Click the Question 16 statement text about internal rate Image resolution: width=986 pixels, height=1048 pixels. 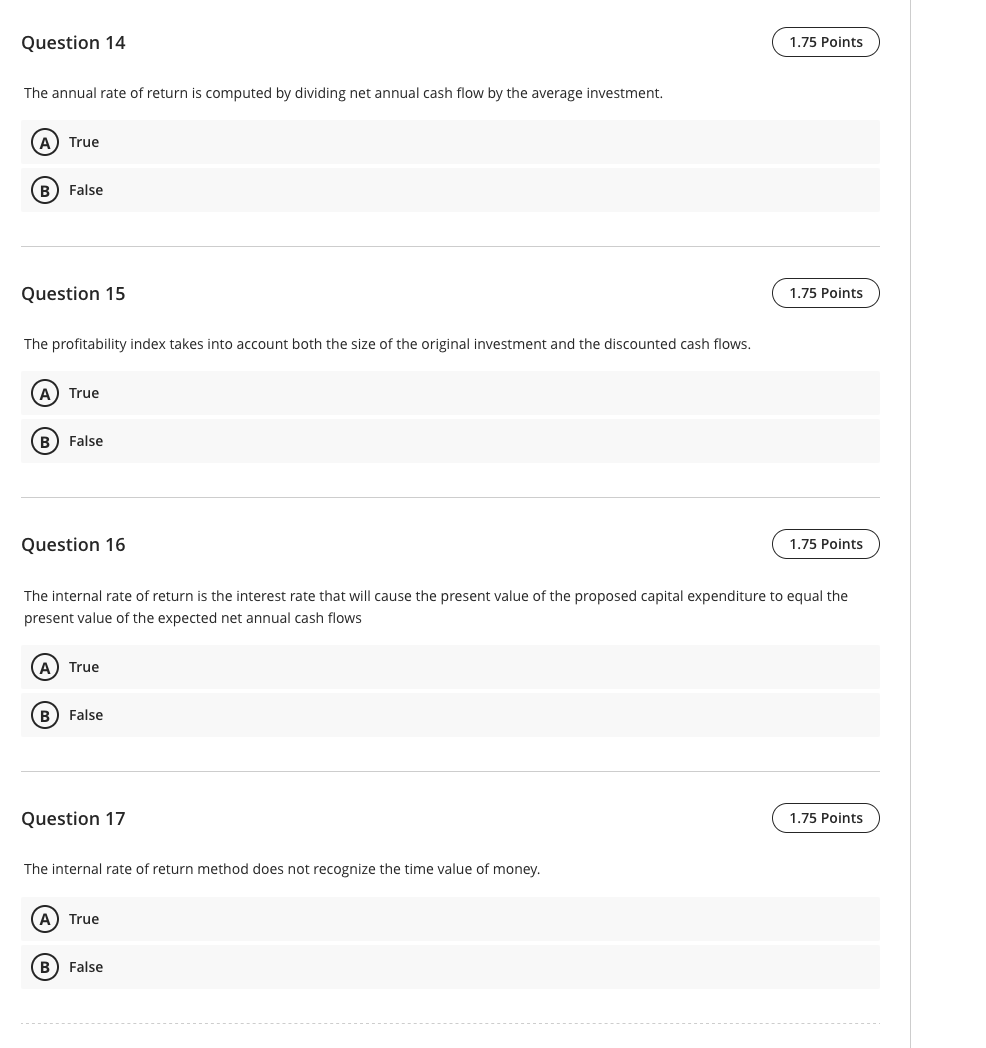coord(436,607)
